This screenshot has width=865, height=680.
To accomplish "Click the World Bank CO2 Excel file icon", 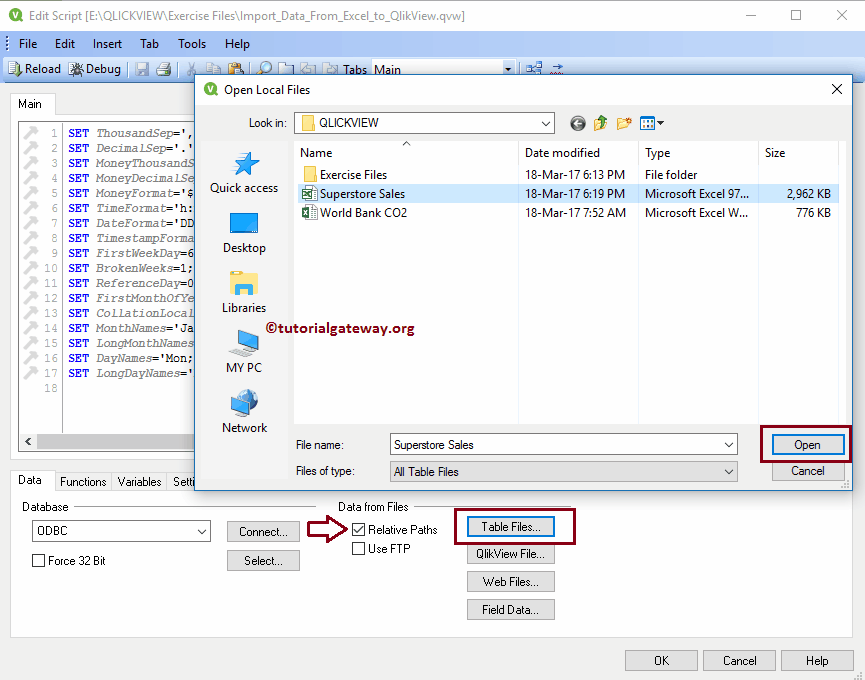I will tap(309, 212).
